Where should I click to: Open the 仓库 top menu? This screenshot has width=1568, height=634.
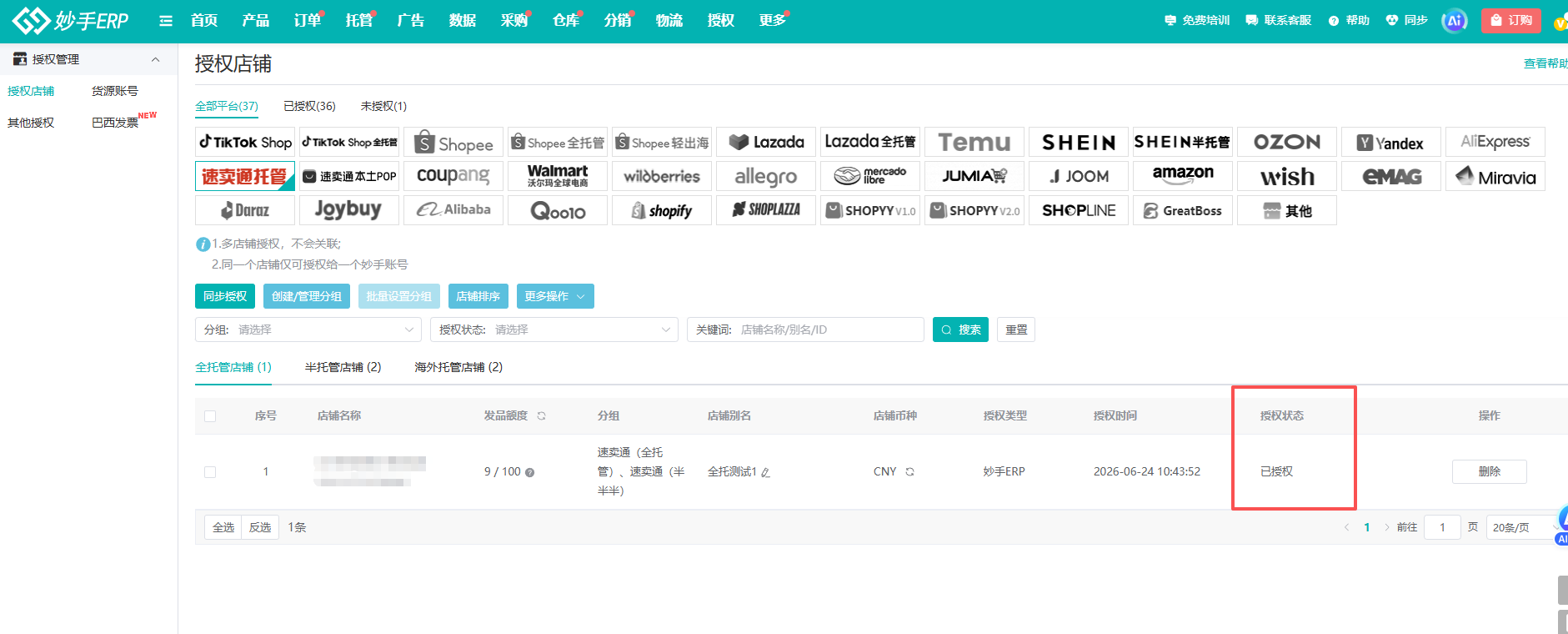566,20
